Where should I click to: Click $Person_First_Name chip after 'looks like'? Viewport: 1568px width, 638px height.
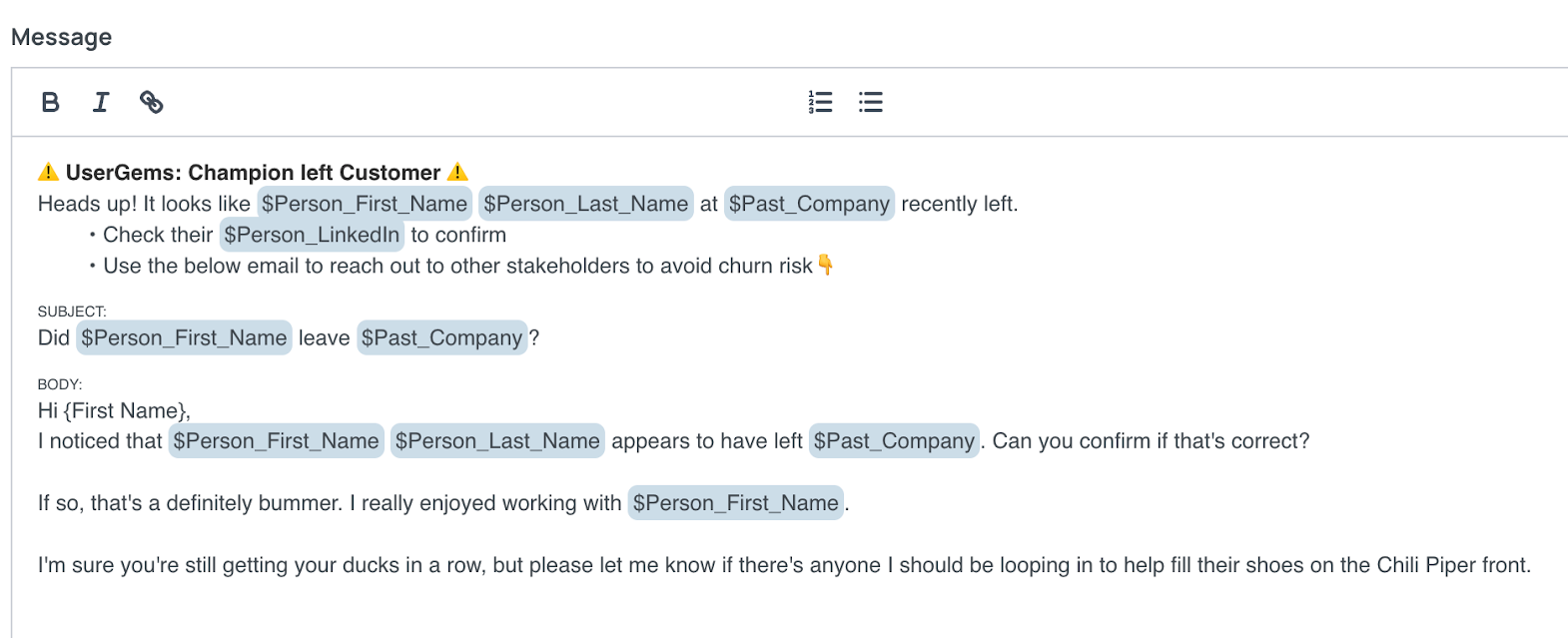[365, 204]
